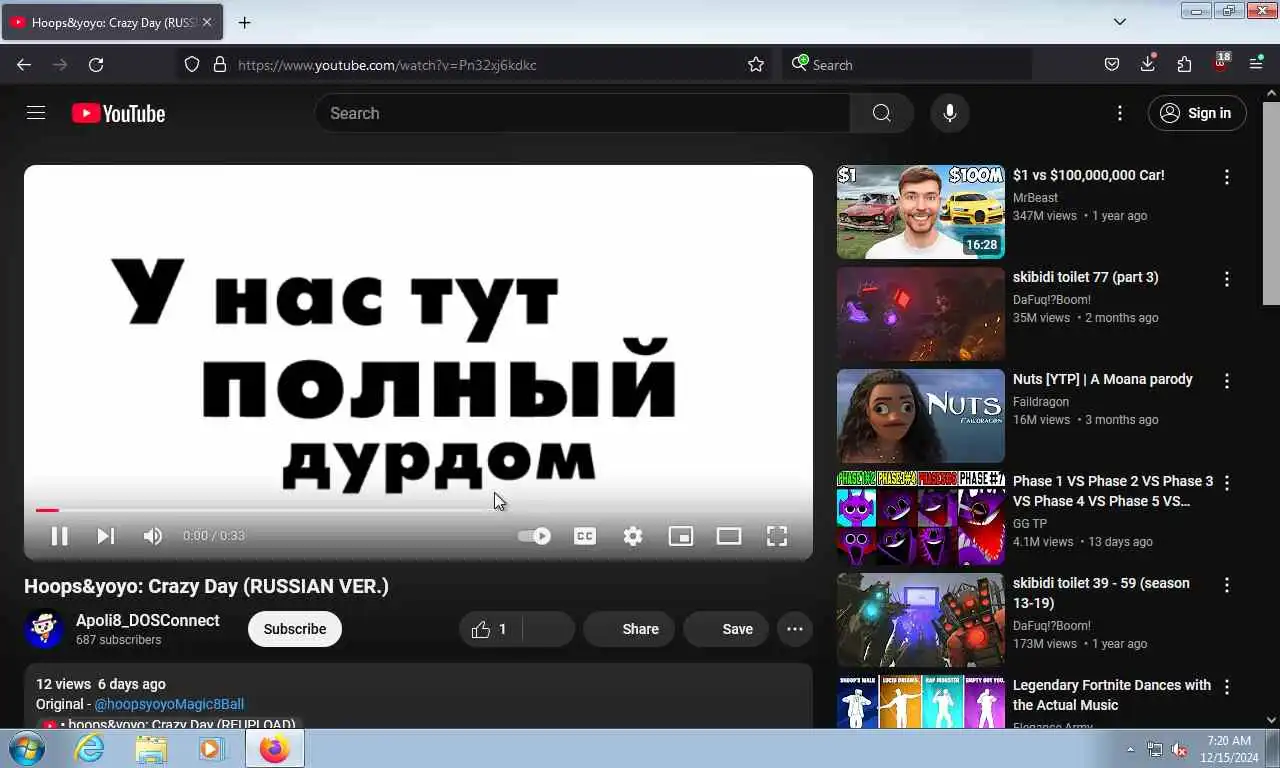Image resolution: width=1280 pixels, height=768 pixels.
Task: Save the video to a playlist
Action: pyautogui.click(x=726, y=629)
